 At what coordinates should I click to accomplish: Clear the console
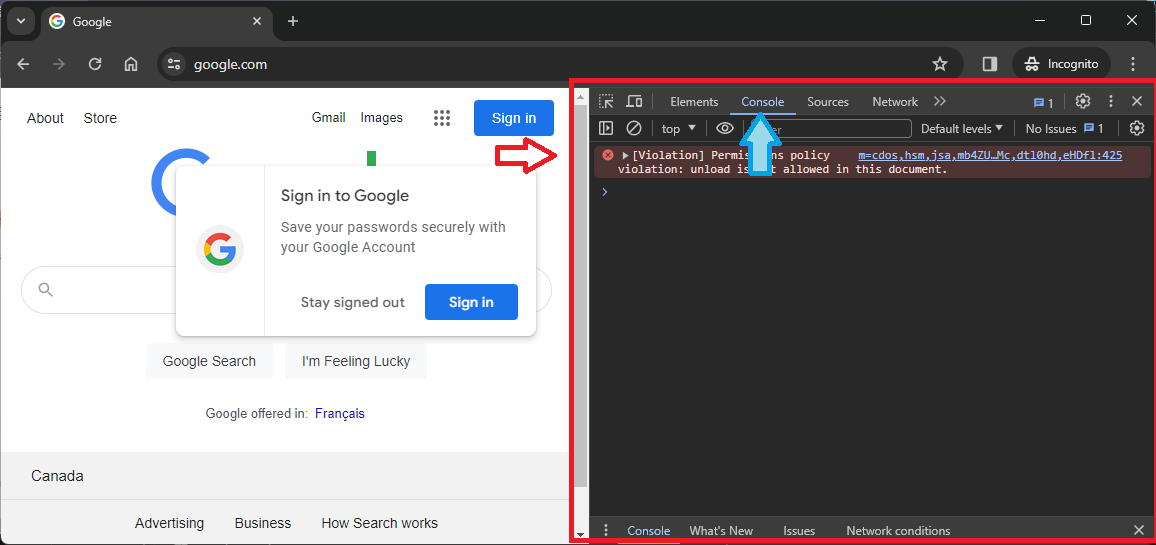click(634, 128)
